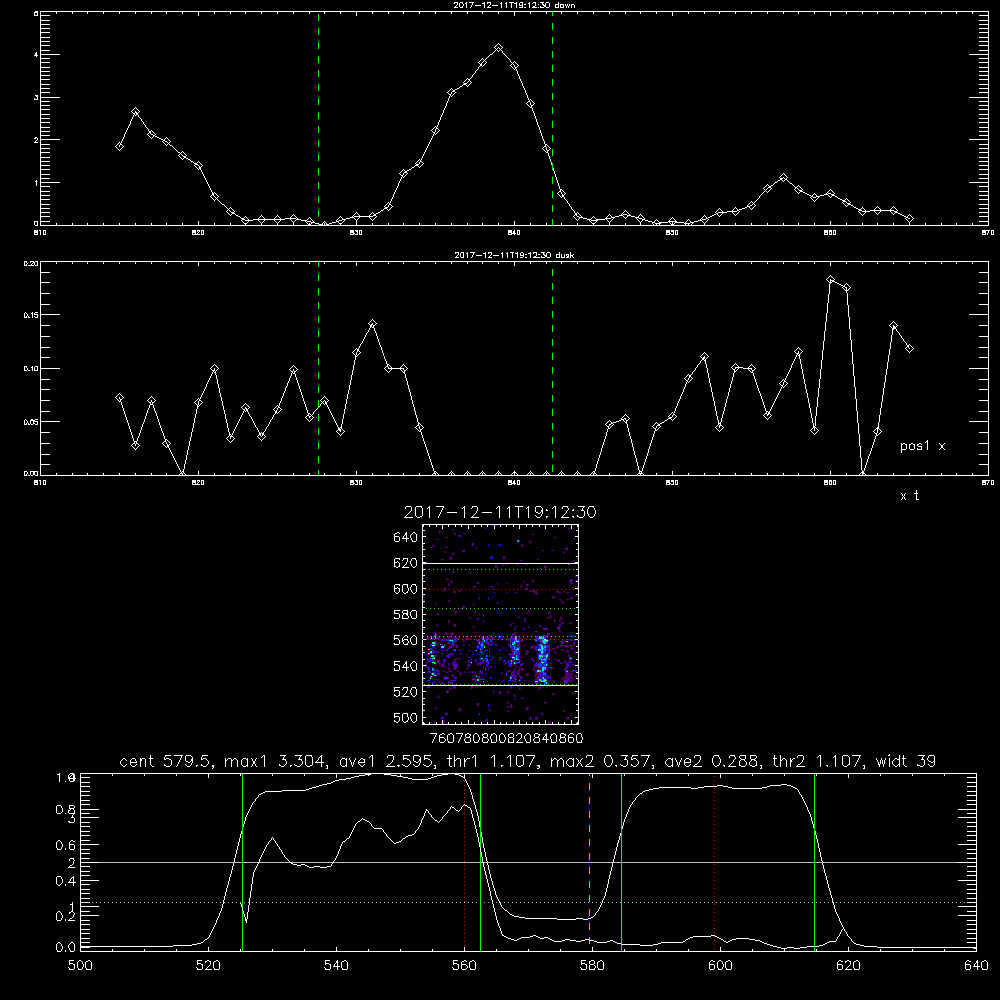Click left green dashed line in dusk plot
Image resolution: width=1000 pixels, height=1000 pixels.
click(x=318, y=368)
